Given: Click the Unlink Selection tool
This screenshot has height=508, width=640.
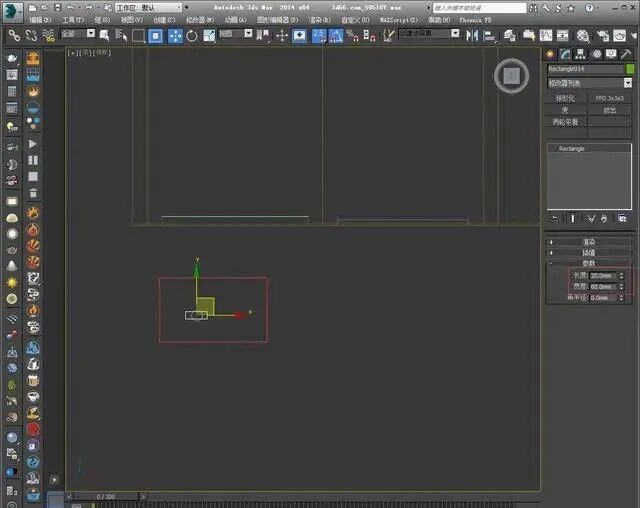Looking at the screenshot, I should click(31, 36).
